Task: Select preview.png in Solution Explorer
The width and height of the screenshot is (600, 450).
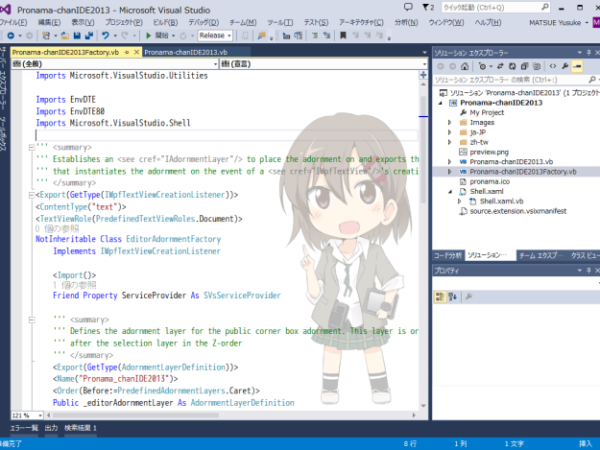Action: (489, 152)
